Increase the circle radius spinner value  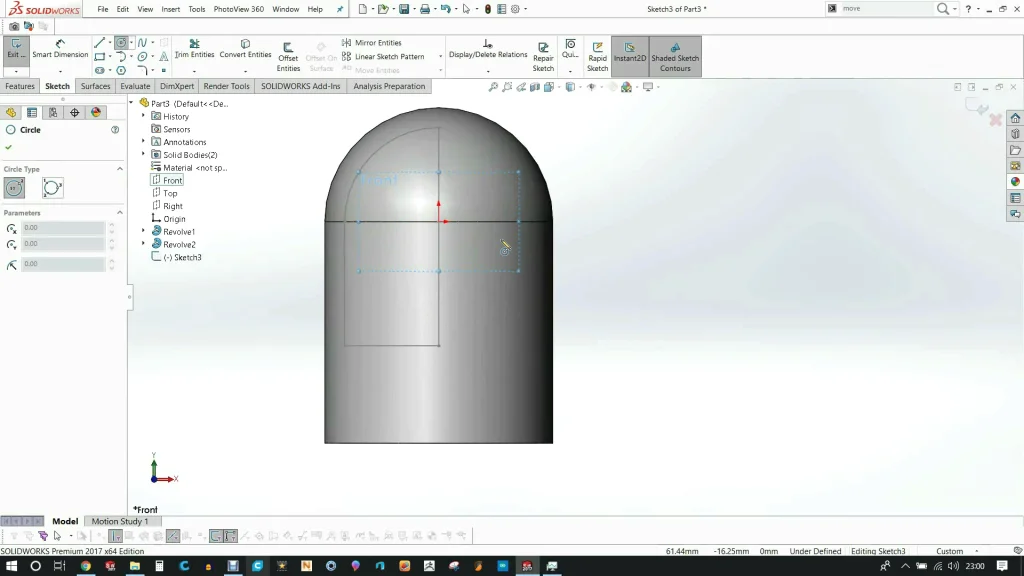point(111,261)
